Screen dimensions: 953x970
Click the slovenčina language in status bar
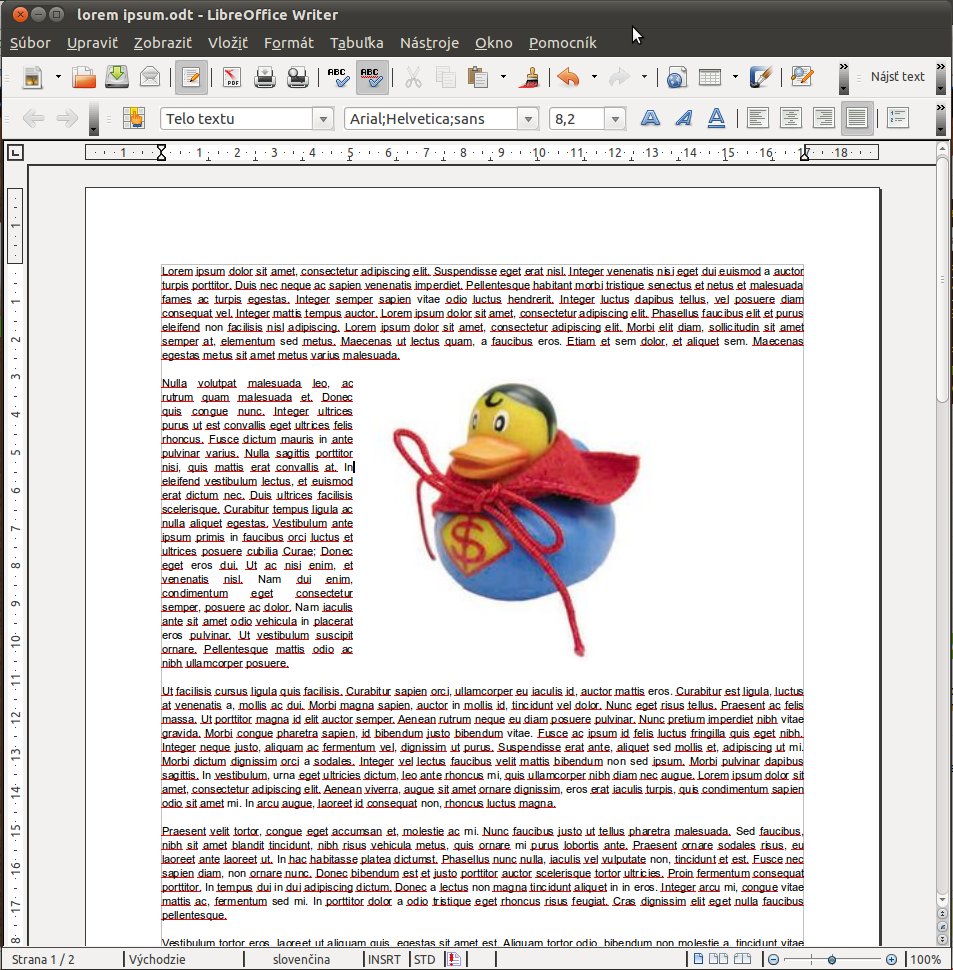[x=301, y=959]
